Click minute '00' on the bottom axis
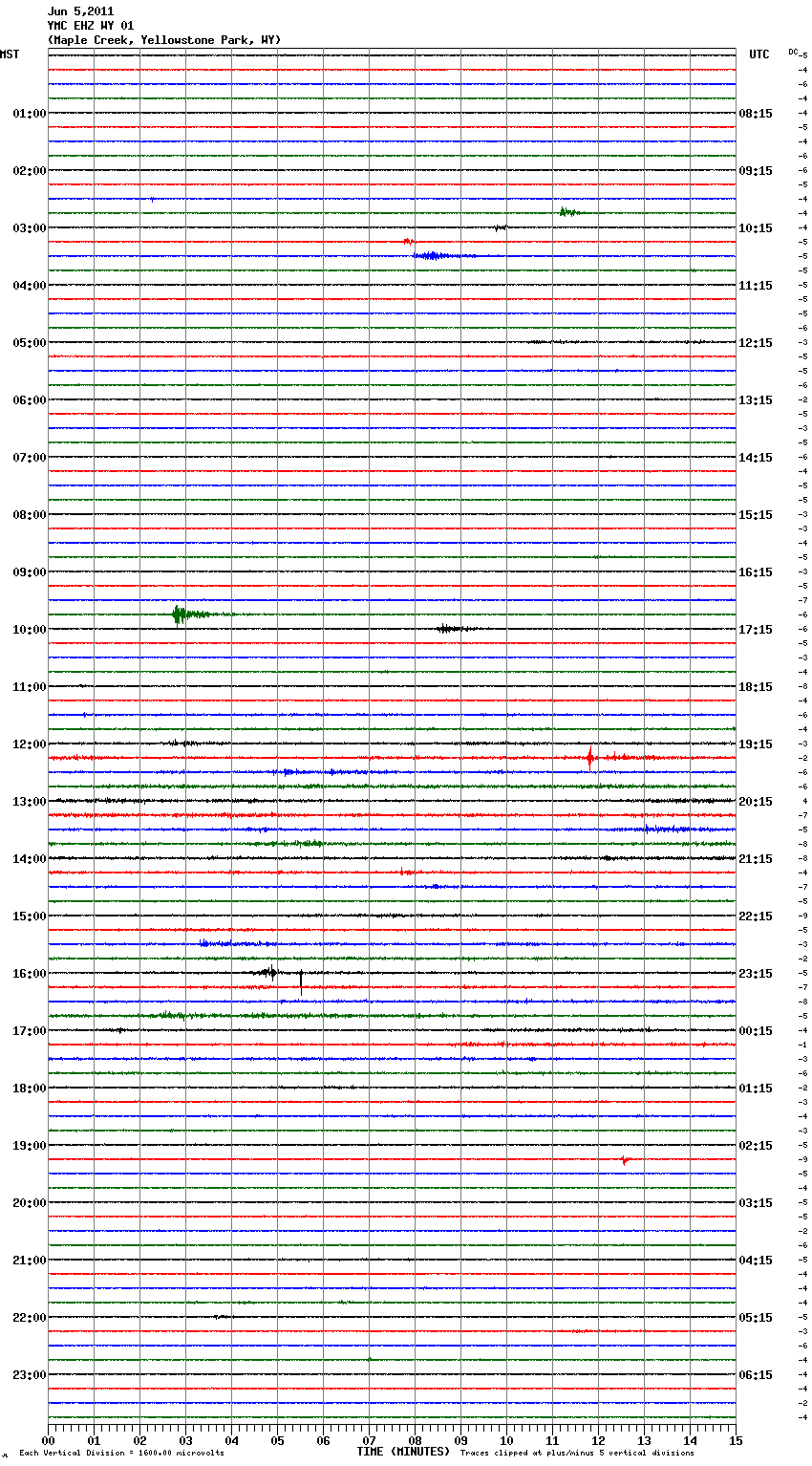This screenshot has width=812, height=1466. (x=48, y=1440)
